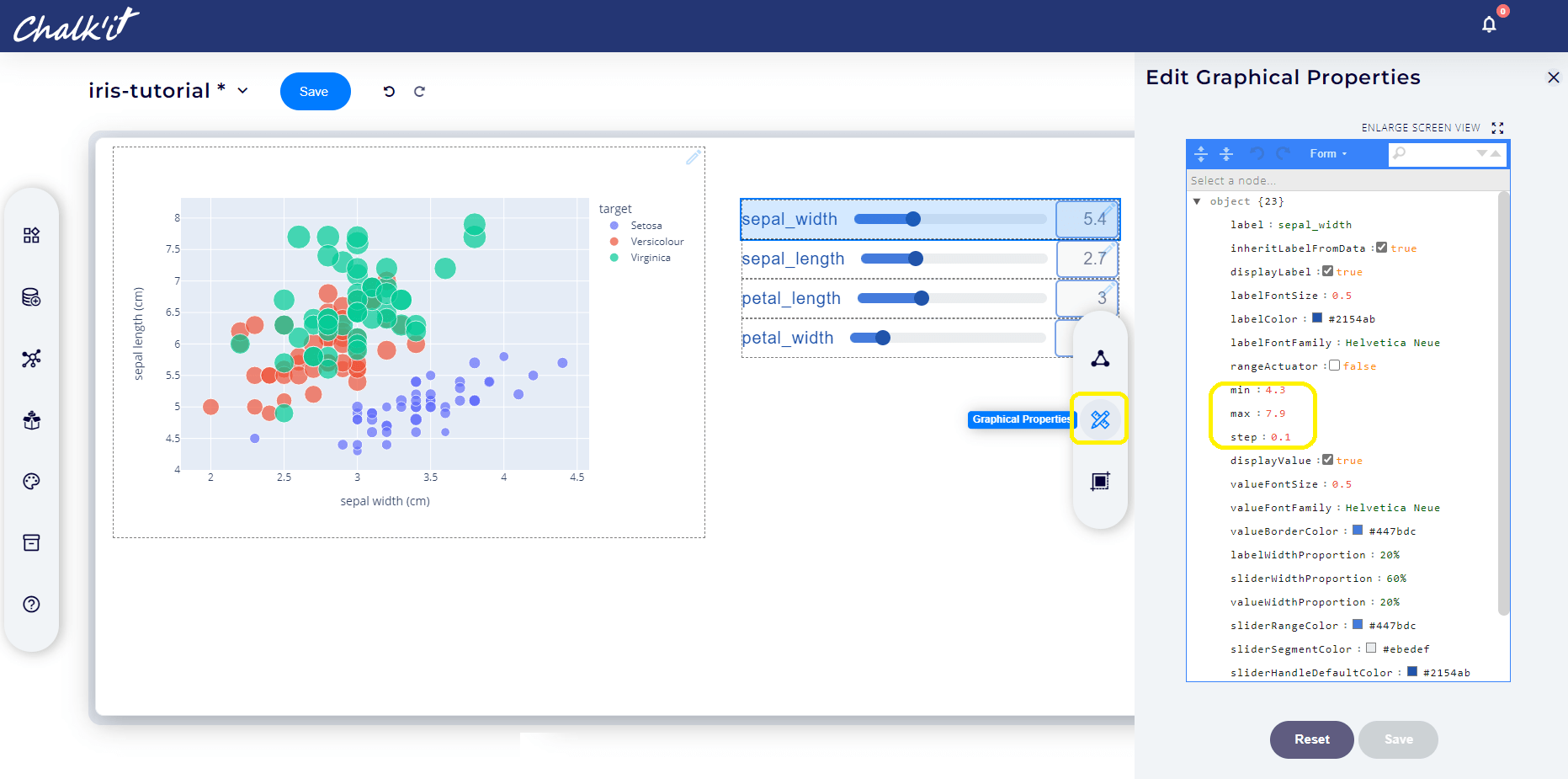Open Graphical Properties tool icon
This screenshot has height=779, width=1568.
[1100, 419]
